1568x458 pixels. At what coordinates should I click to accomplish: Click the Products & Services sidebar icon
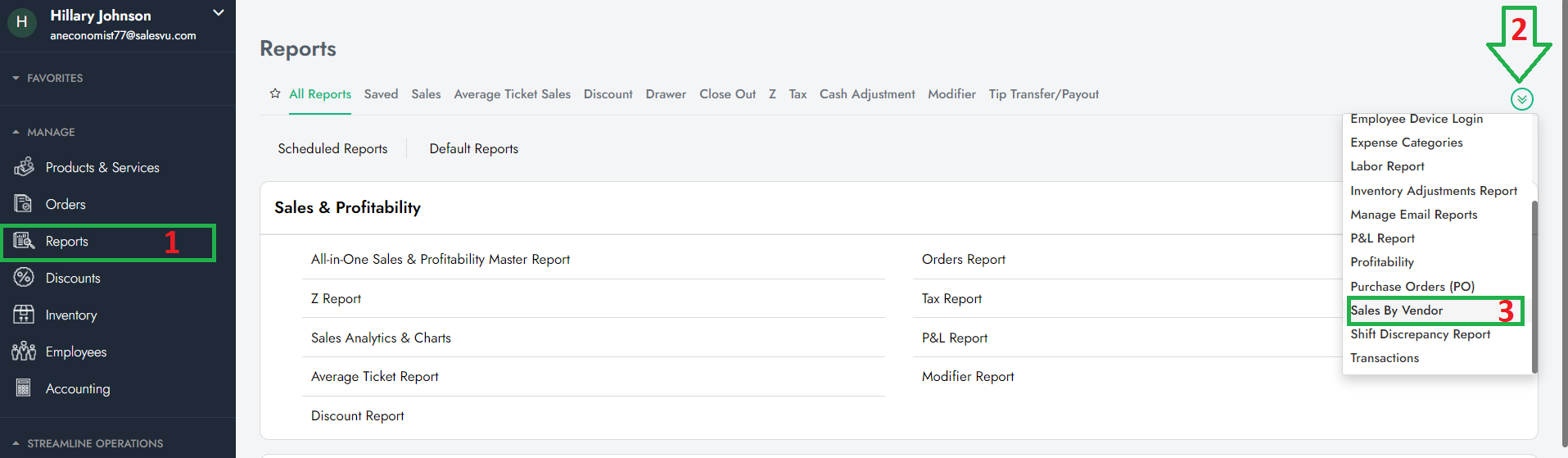pos(24,167)
